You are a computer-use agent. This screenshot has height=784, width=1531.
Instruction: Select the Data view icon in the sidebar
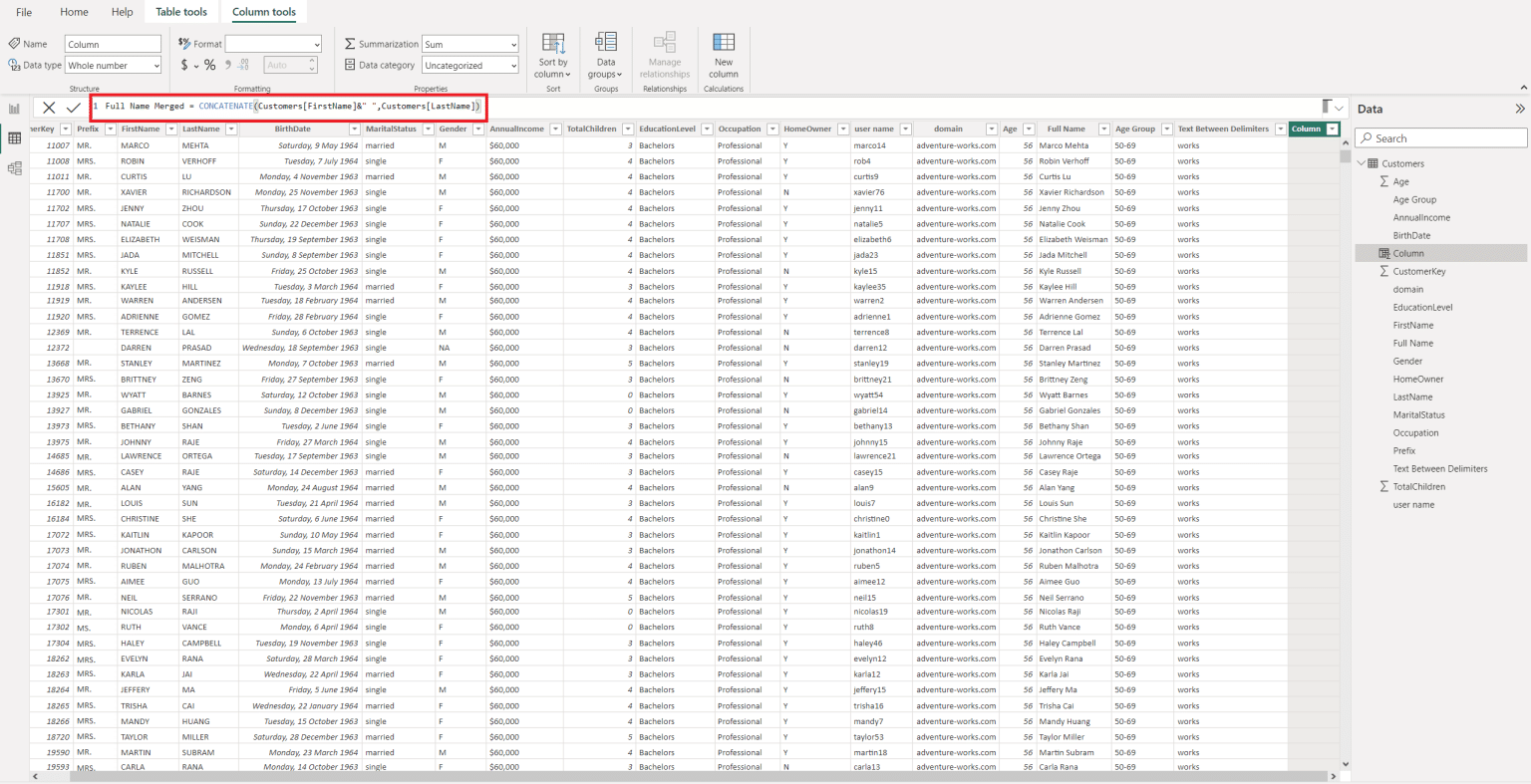[14, 137]
